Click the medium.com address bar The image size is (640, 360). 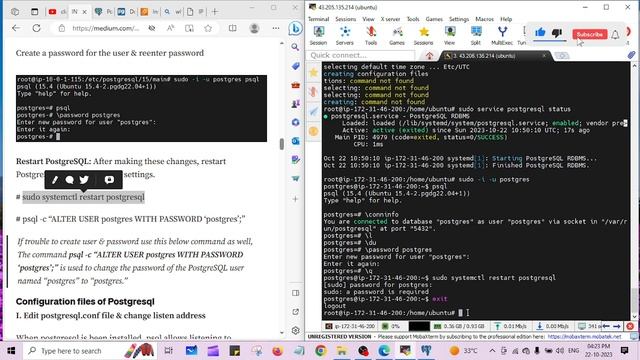pyautogui.click(x=105, y=28)
